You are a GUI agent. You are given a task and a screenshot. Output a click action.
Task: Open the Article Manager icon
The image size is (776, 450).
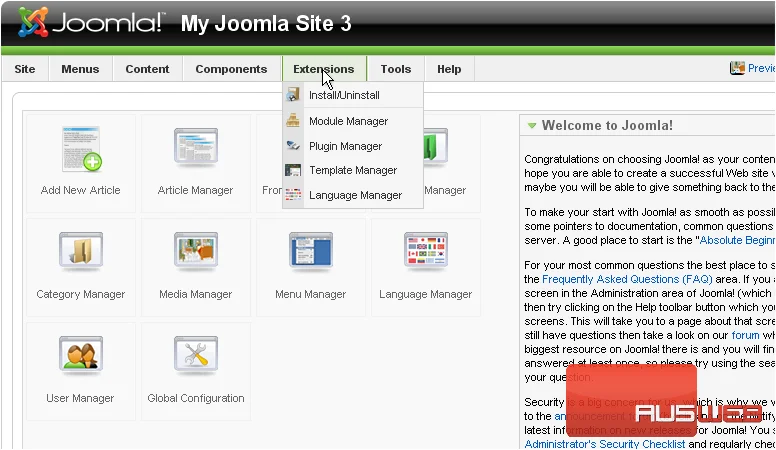coord(196,147)
